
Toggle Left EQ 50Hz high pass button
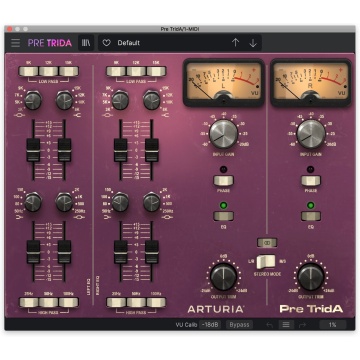point(49,302)
